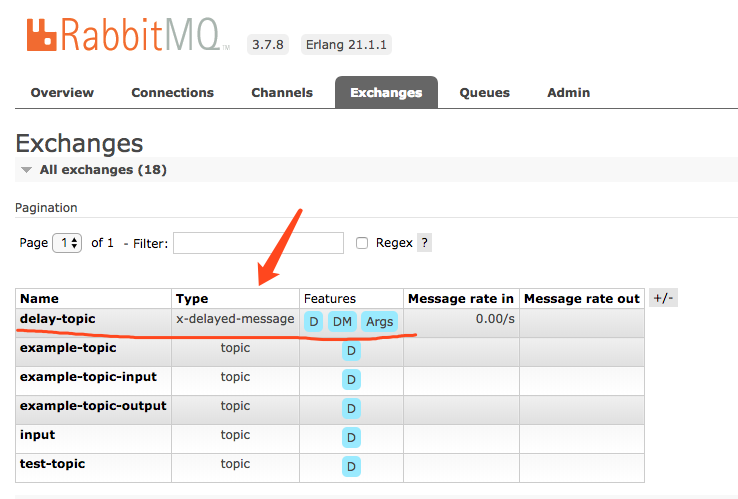Click the 0.00/s message rate value
Viewport: 738px width, 499px height.
(x=495, y=319)
